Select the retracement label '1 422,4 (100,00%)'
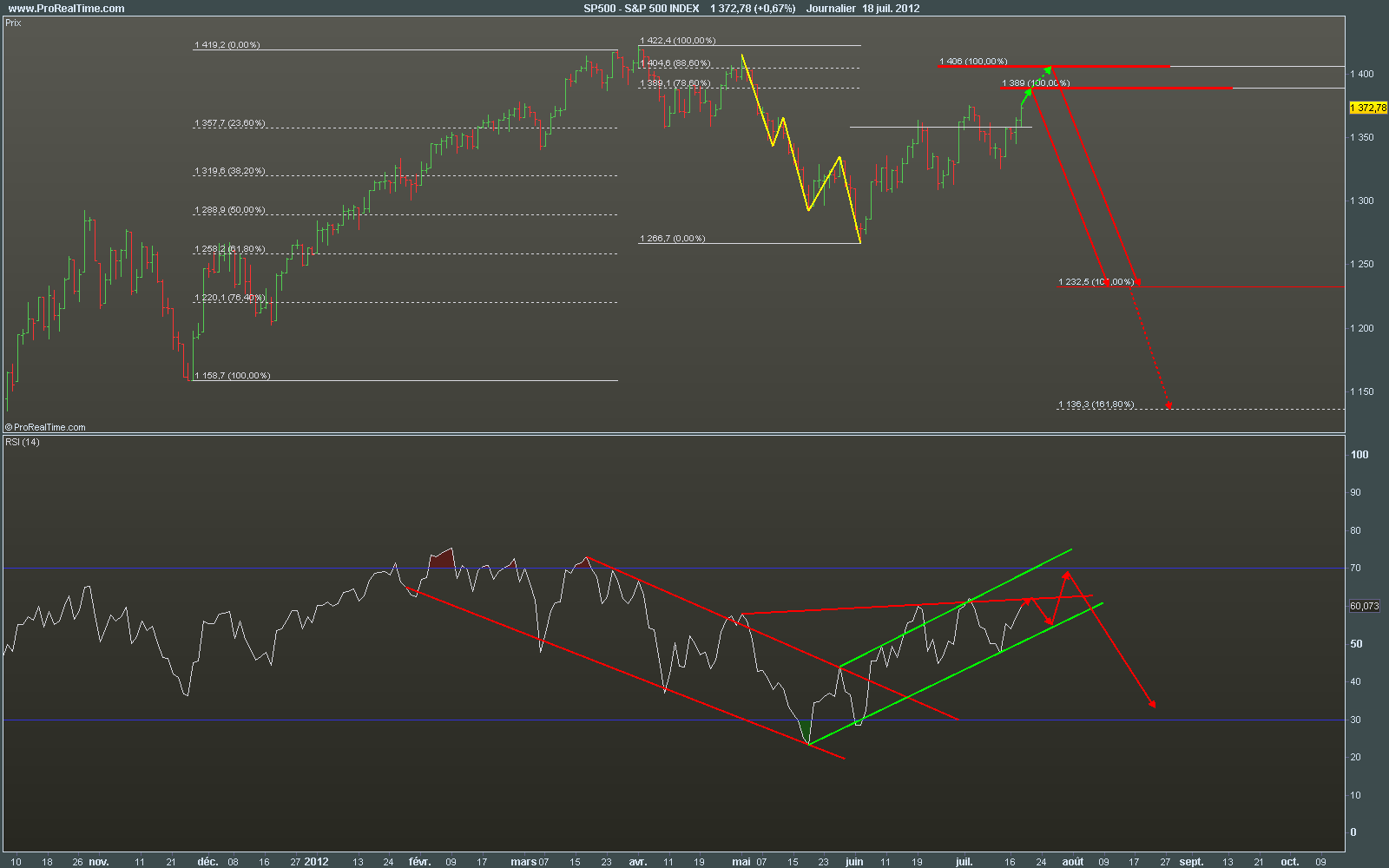This screenshot has height=868, width=1389. point(678,41)
